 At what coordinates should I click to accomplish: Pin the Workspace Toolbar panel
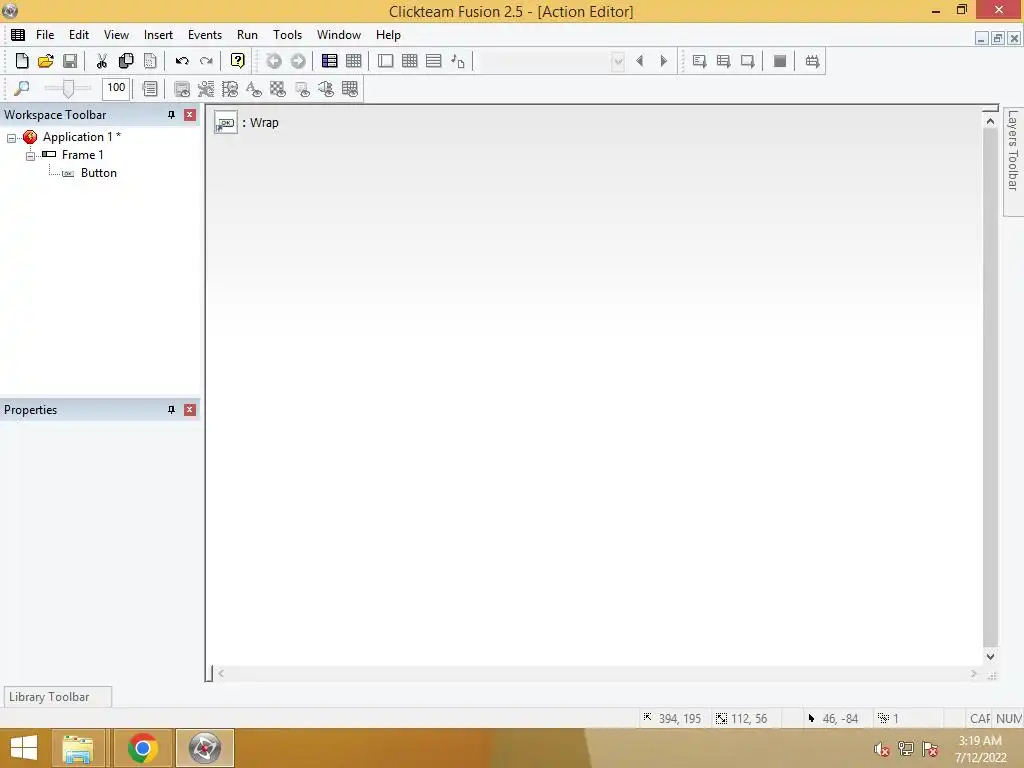171,115
